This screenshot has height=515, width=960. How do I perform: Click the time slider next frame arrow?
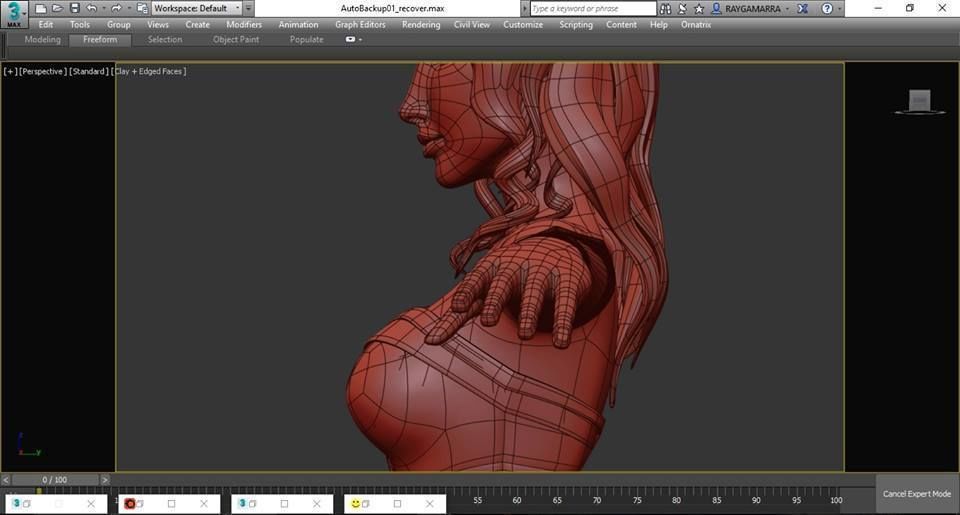pyautogui.click(x=105, y=479)
